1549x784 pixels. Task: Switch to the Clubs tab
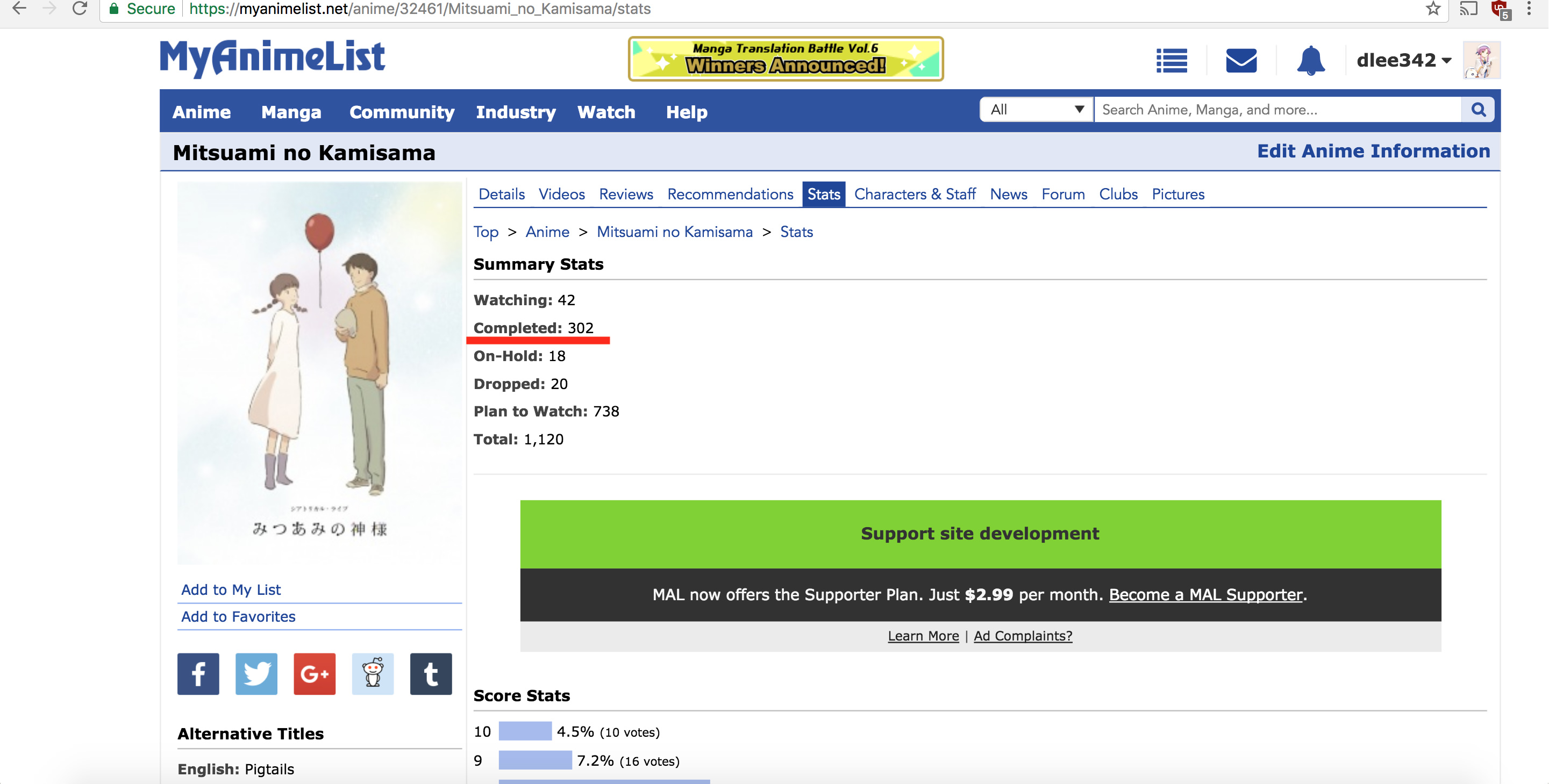point(1118,194)
